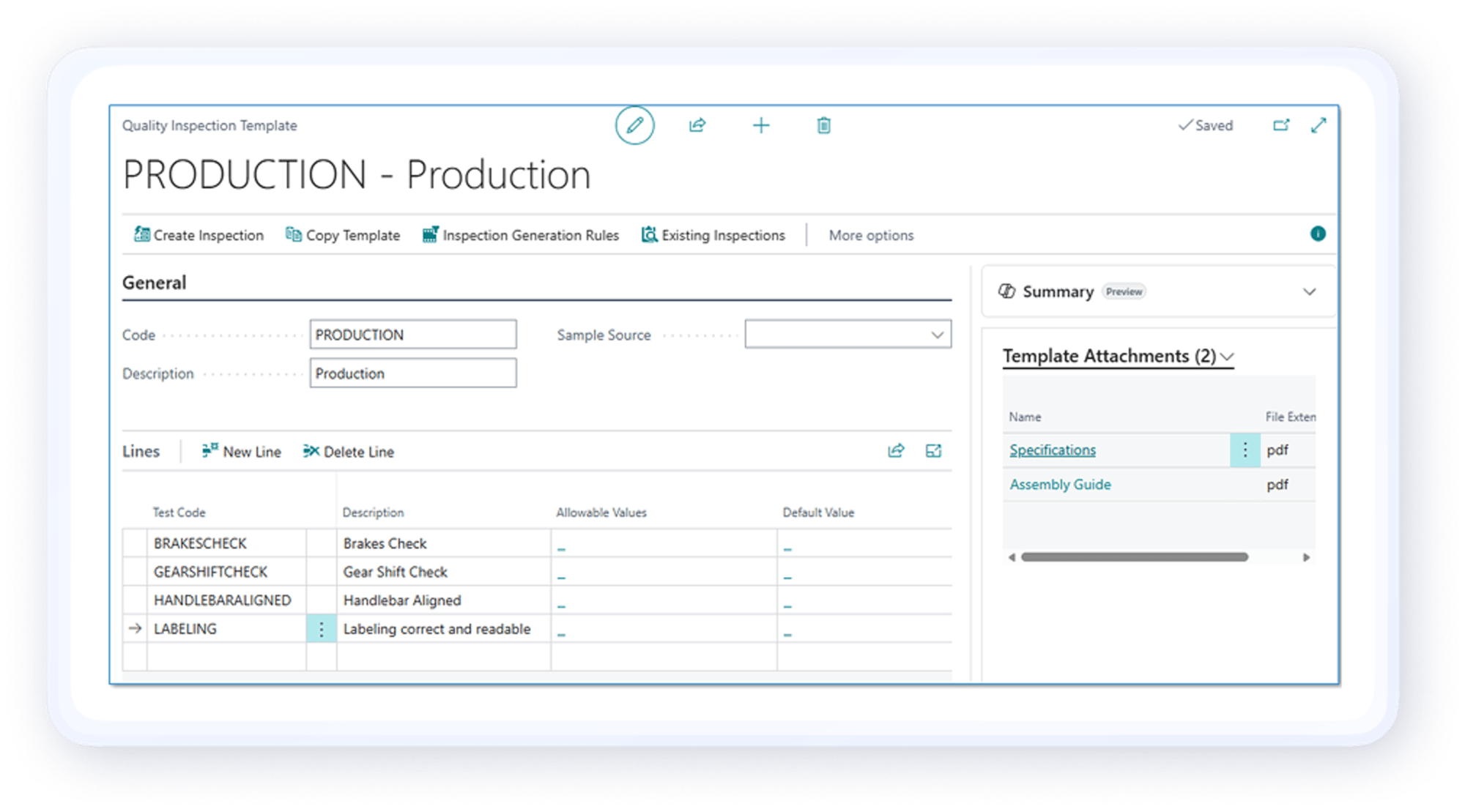1465x812 pixels.
Task: Select the LABELING test code cell
Action: pos(226,629)
